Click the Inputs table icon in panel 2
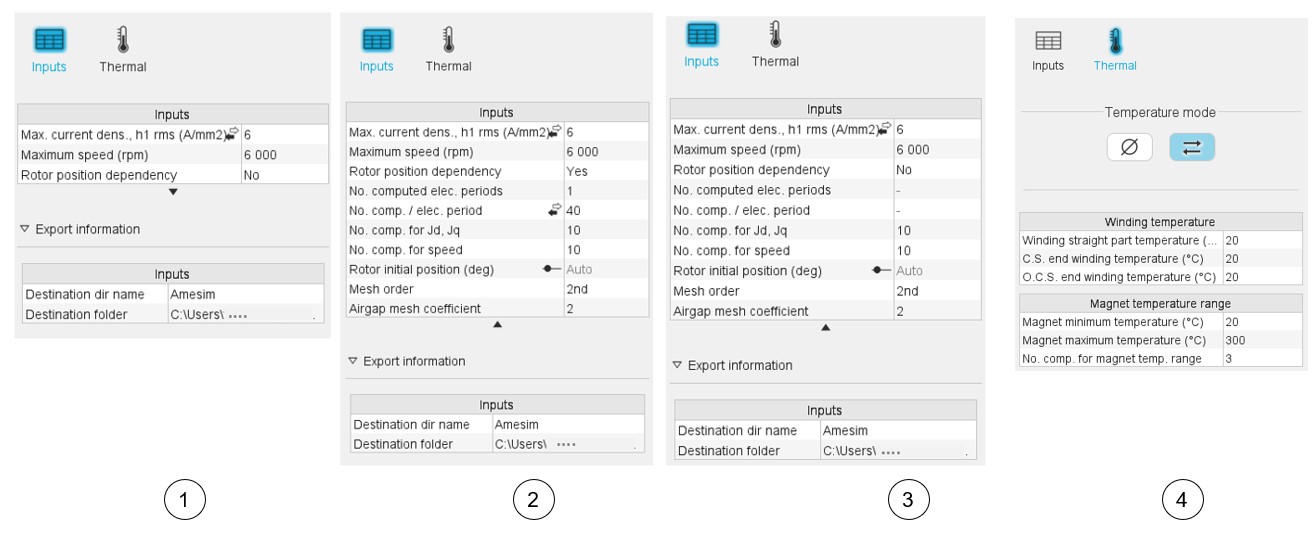Viewport: 1316px width, 533px height. pyautogui.click(x=376, y=40)
